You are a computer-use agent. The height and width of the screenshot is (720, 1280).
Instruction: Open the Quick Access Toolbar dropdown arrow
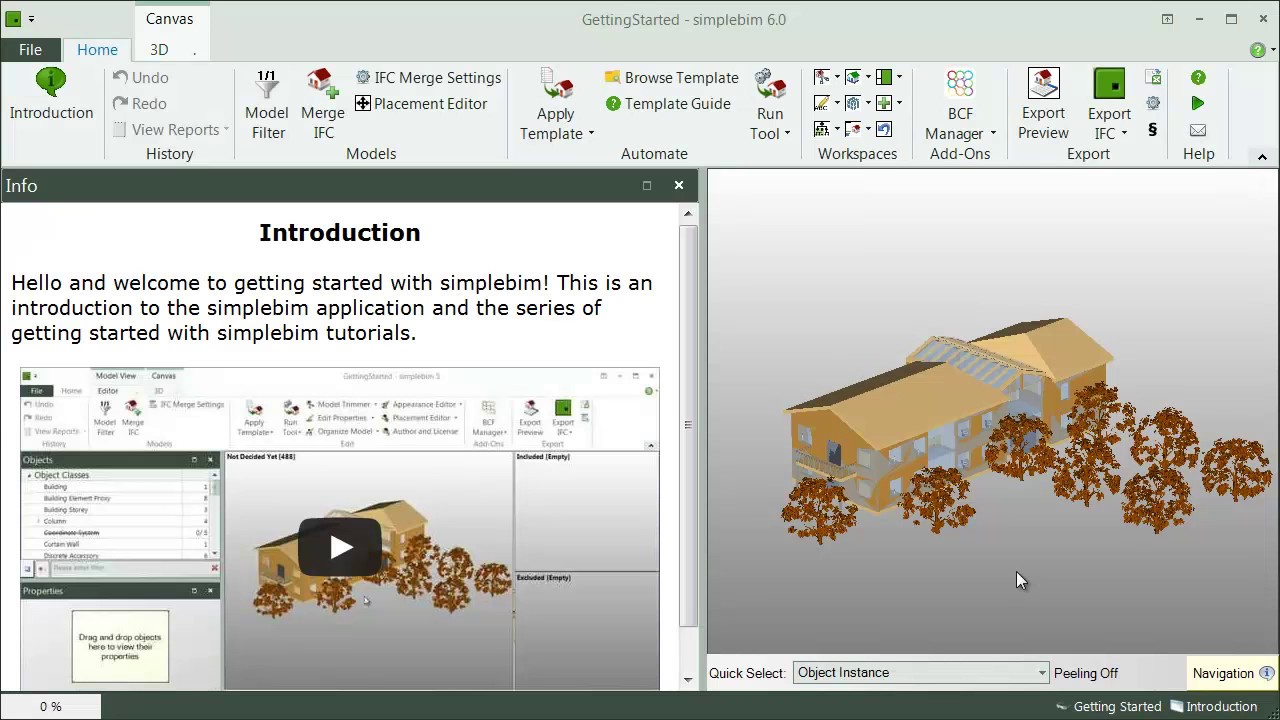click(31, 19)
